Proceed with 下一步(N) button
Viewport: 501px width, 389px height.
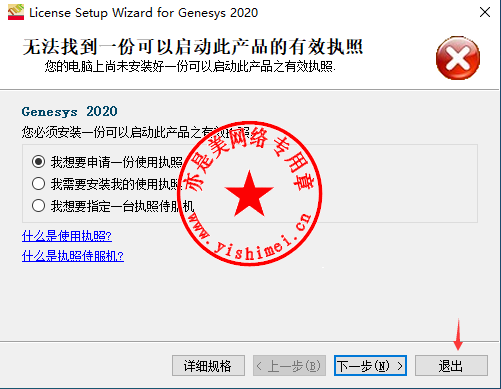(x=370, y=366)
